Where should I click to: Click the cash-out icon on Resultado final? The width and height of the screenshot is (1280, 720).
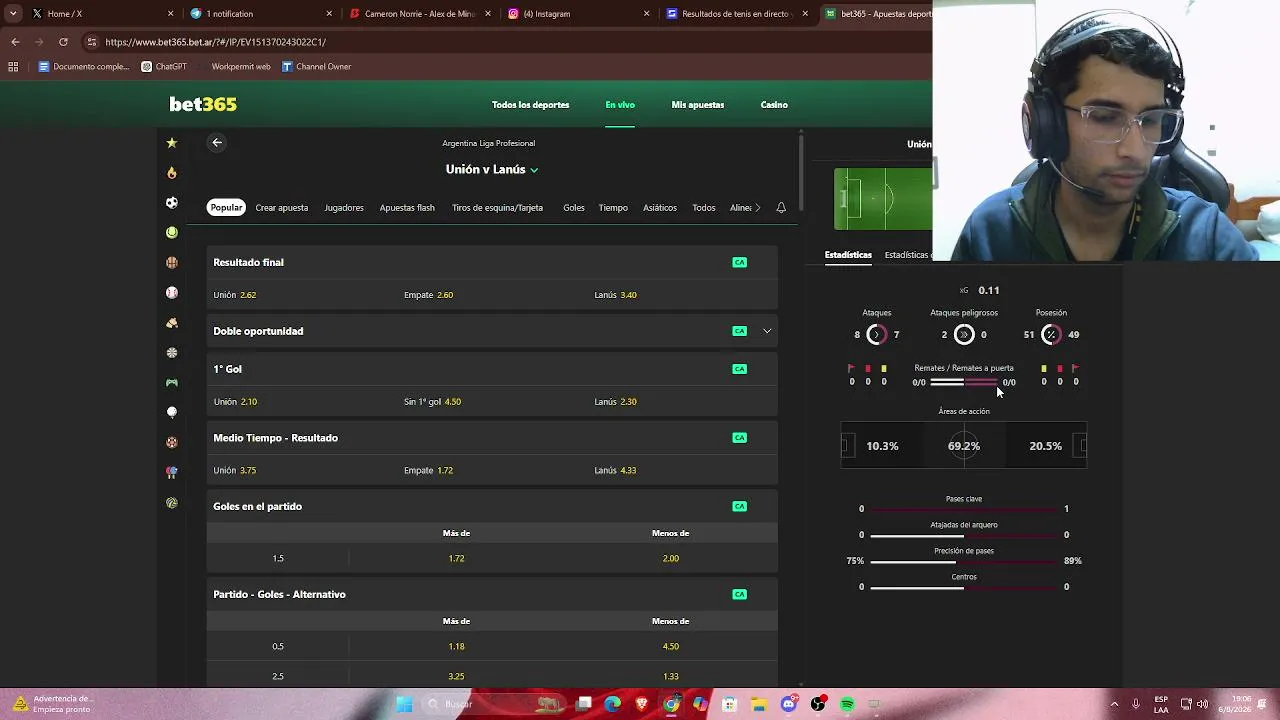[x=740, y=262]
